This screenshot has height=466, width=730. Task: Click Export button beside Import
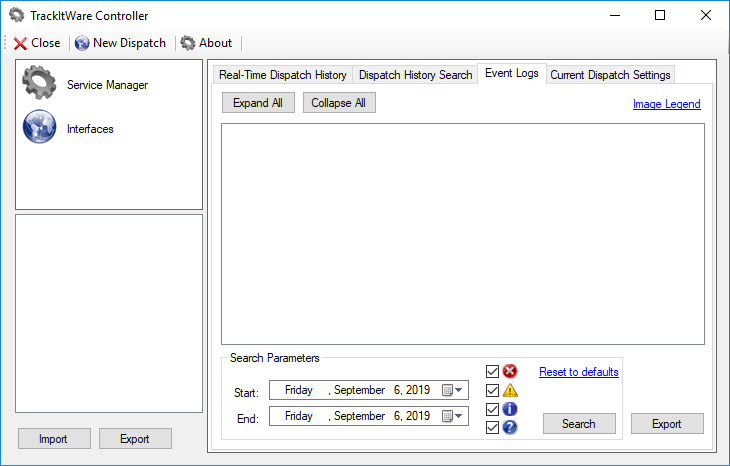coord(135,439)
